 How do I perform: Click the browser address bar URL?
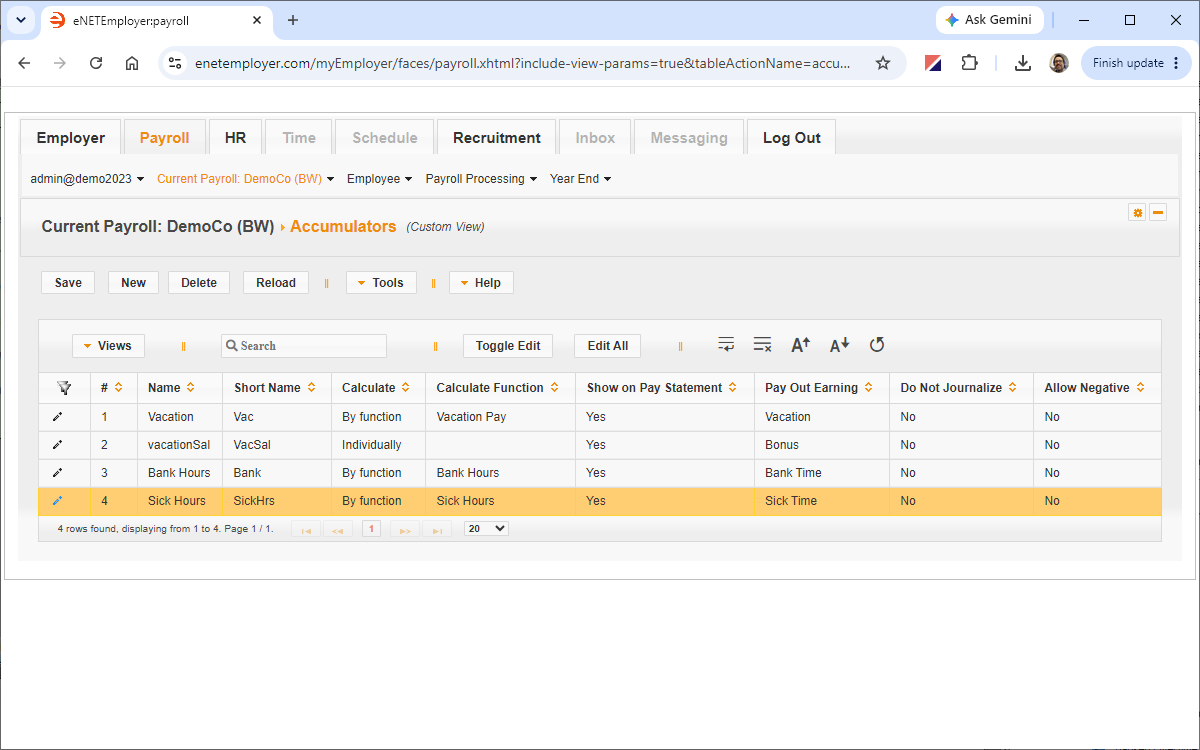[522, 63]
